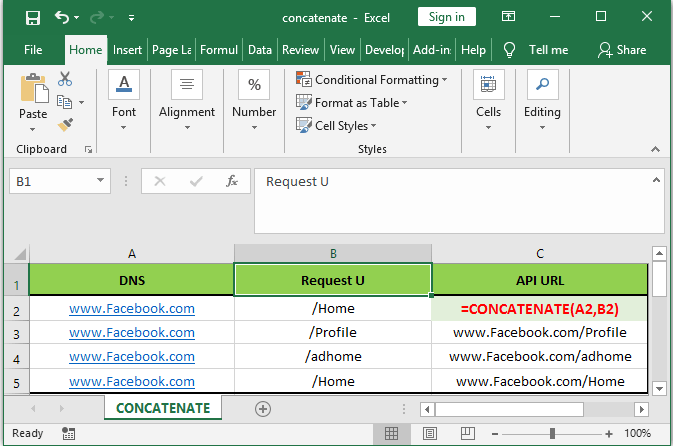Click the Select All corner triangle

pos(18,254)
